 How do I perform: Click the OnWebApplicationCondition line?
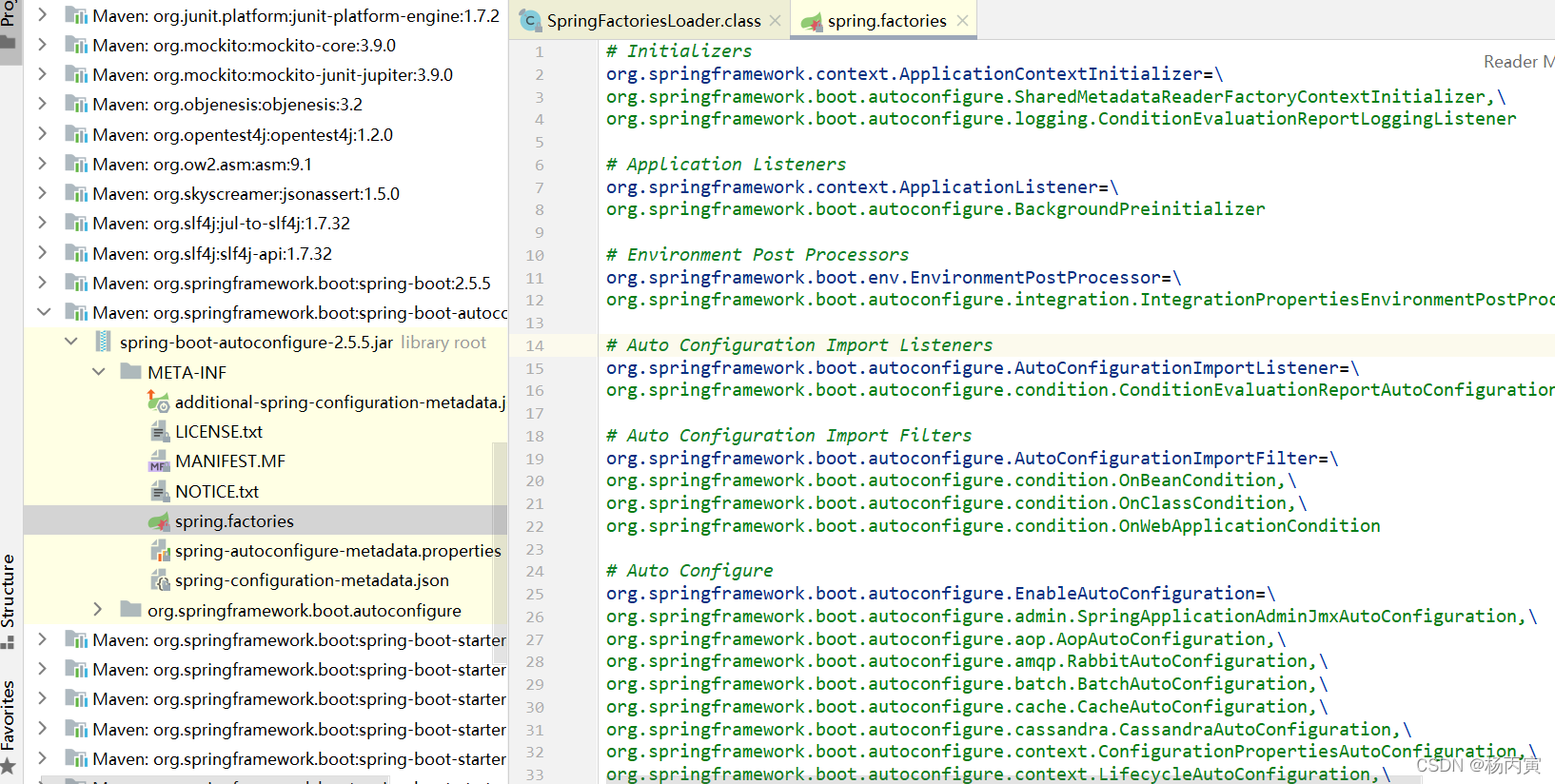pyautogui.click(x=994, y=526)
